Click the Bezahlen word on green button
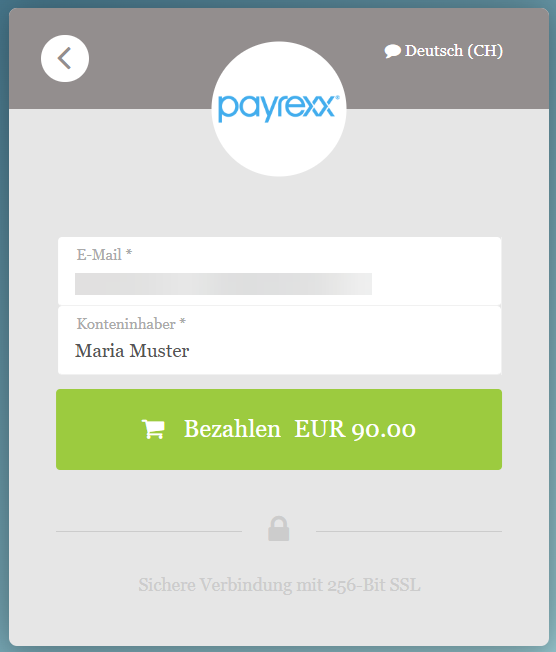The image size is (556, 652). [x=232, y=429]
